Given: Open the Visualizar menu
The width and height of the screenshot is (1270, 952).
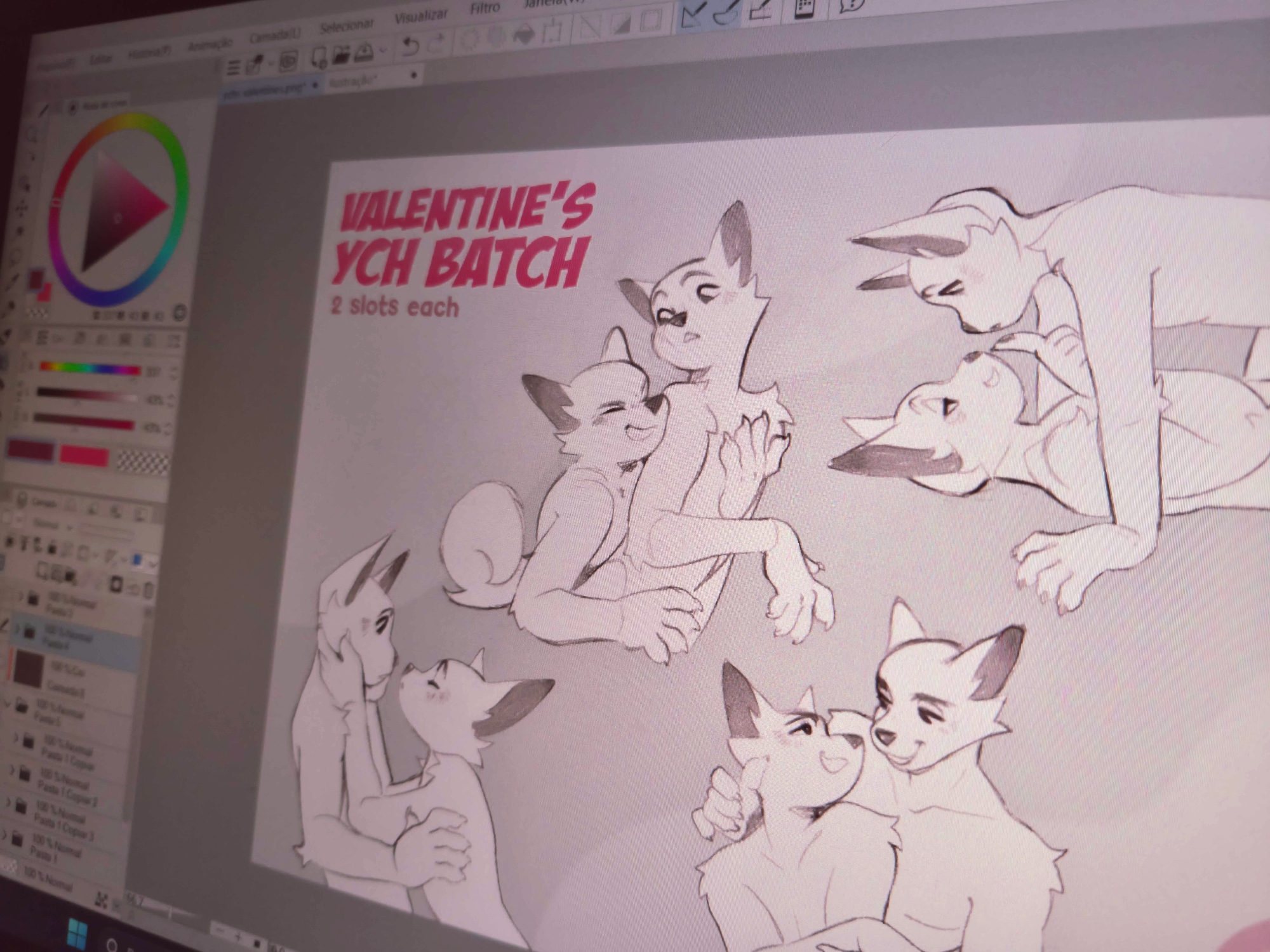Looking at the screenshot, I should pyautogui.click(x=420, y=17).
